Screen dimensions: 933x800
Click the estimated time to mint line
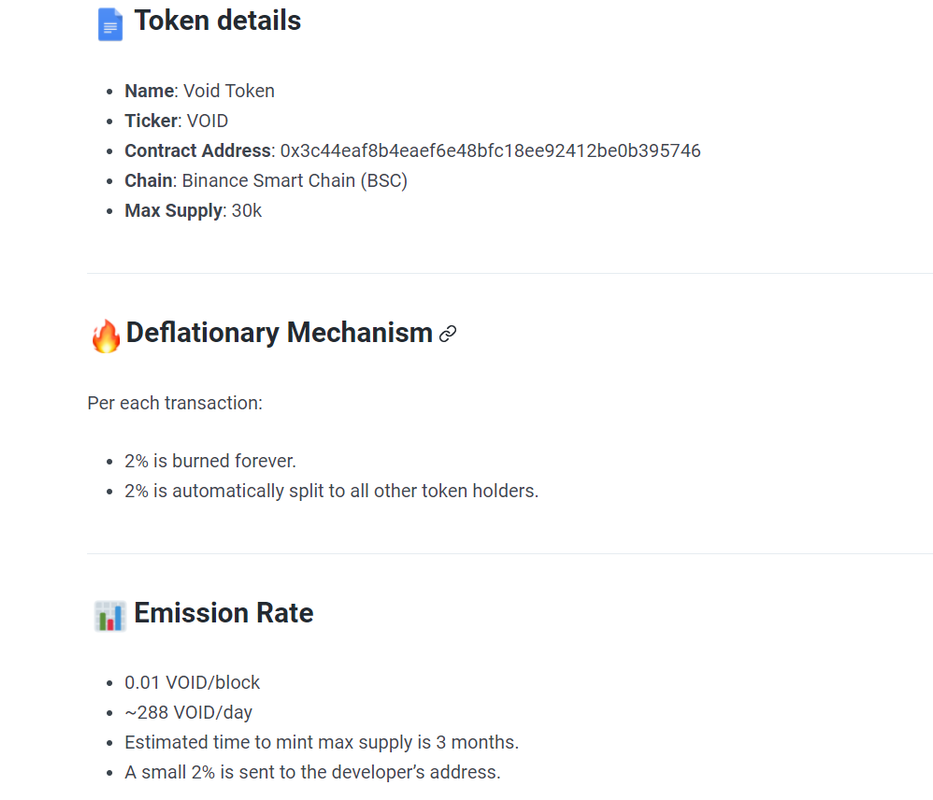tap(321, 743)
